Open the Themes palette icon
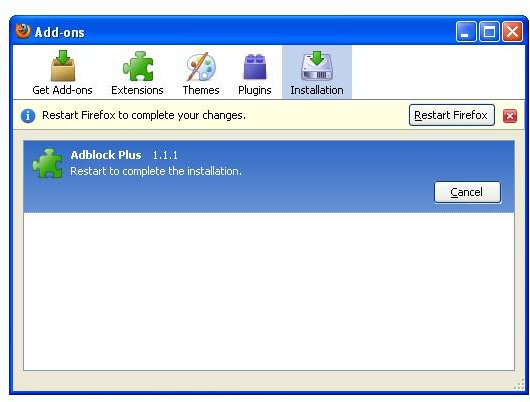Viewport: 530px width, 402px height. pos(201,66)
